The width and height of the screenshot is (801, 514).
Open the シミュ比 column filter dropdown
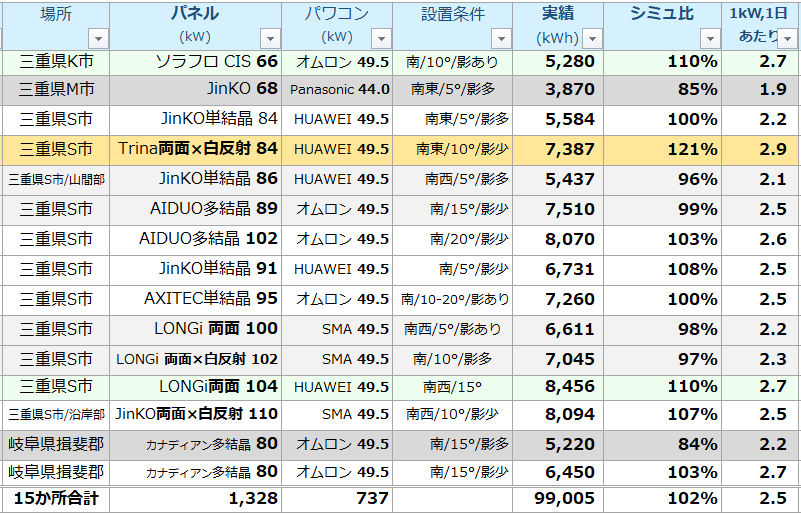711,39
